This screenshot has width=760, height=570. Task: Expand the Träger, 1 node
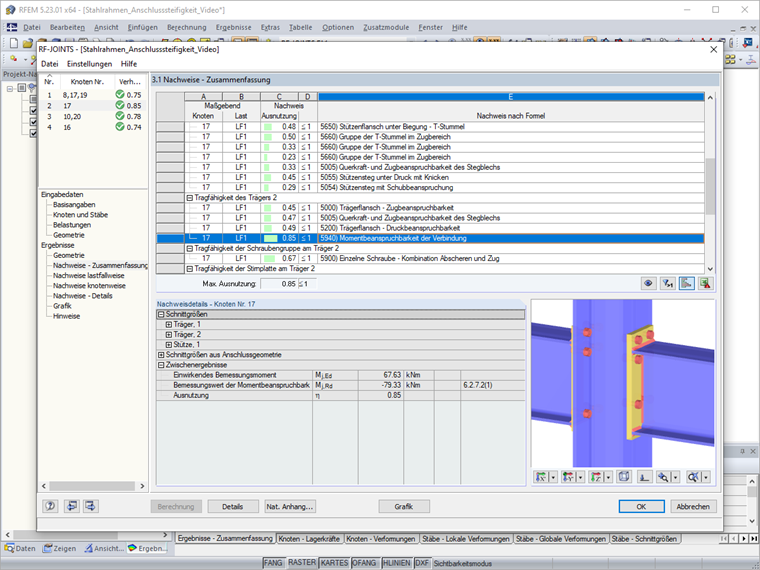[169, 324]
